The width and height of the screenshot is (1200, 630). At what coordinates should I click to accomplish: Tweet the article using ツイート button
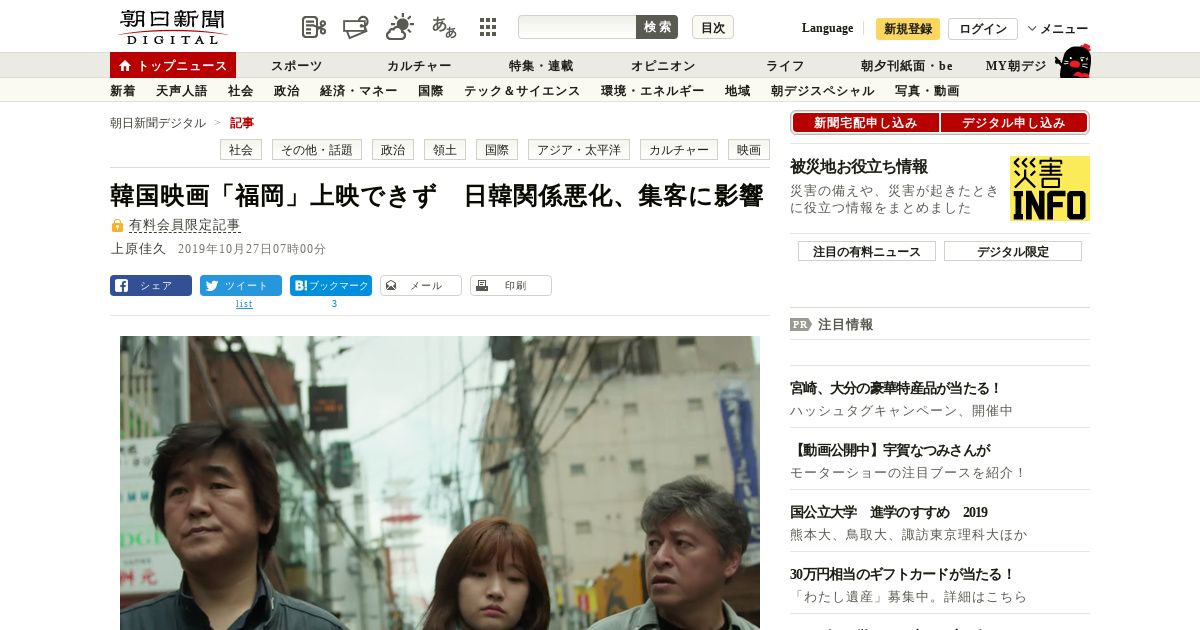(241, 285)
